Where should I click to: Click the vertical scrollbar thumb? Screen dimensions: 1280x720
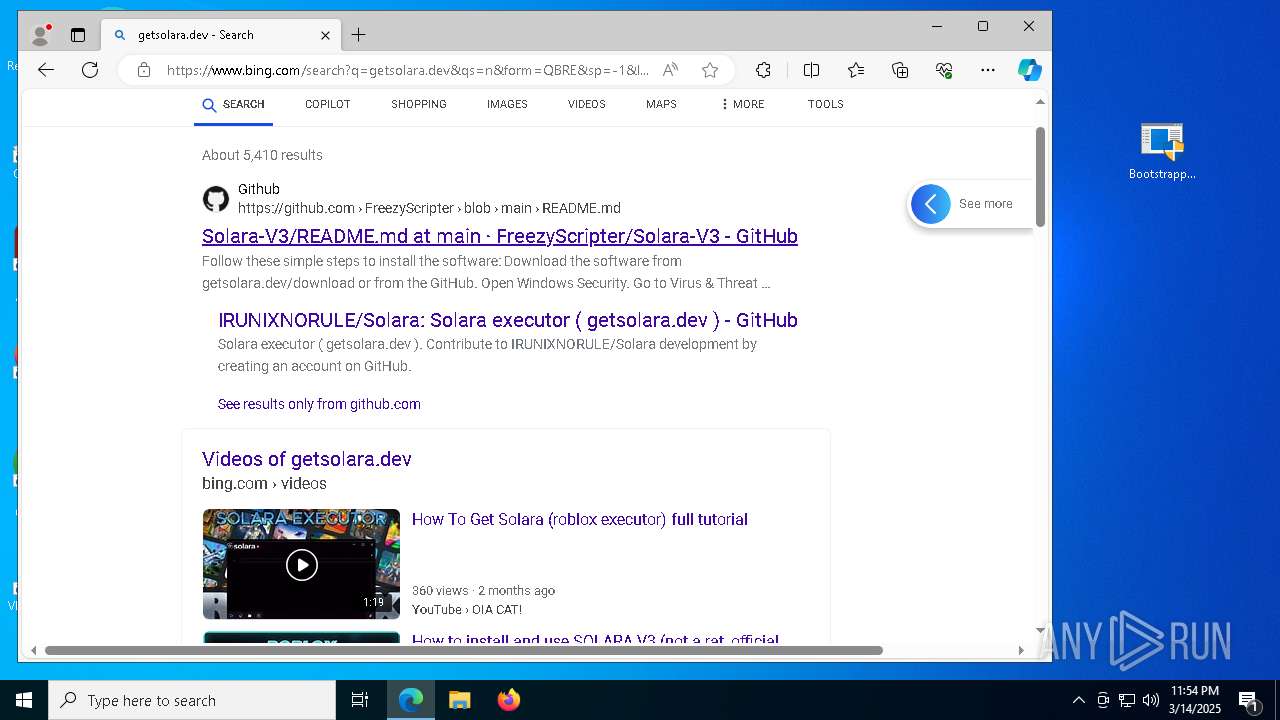tap(1040, 177)
